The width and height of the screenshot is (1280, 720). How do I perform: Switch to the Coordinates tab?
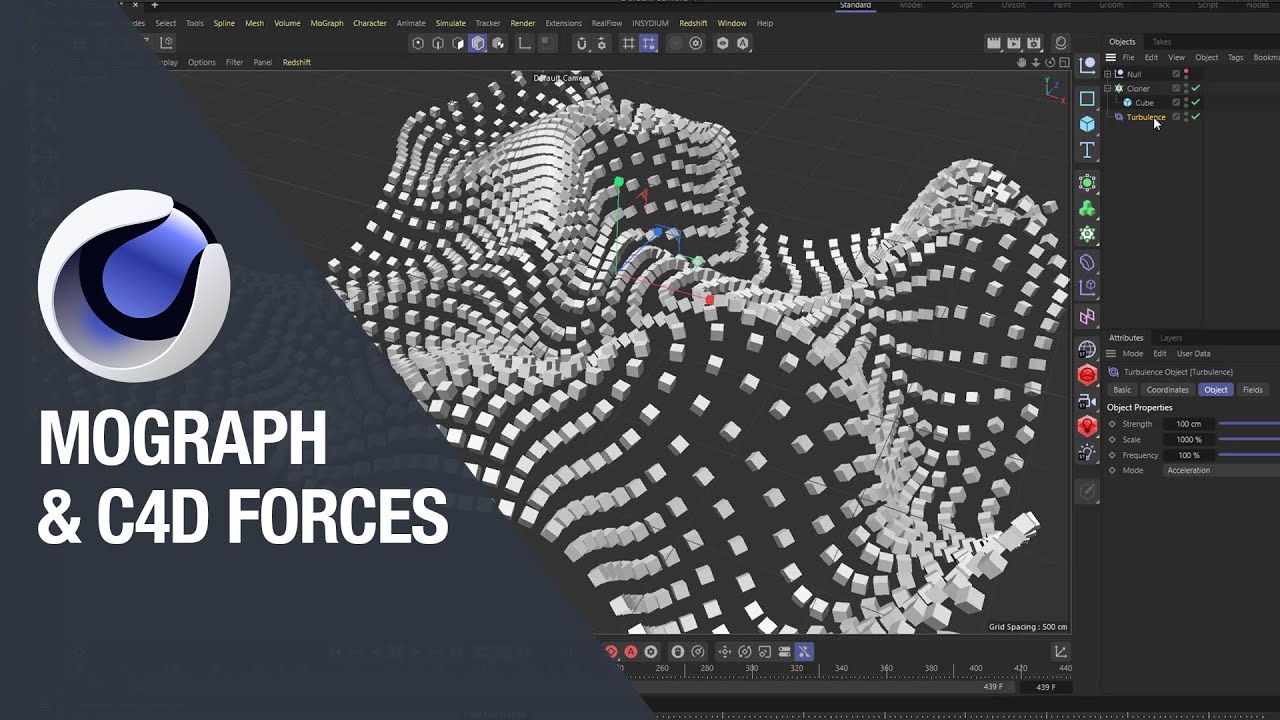pyautogui.click(x=1168, y=390)
